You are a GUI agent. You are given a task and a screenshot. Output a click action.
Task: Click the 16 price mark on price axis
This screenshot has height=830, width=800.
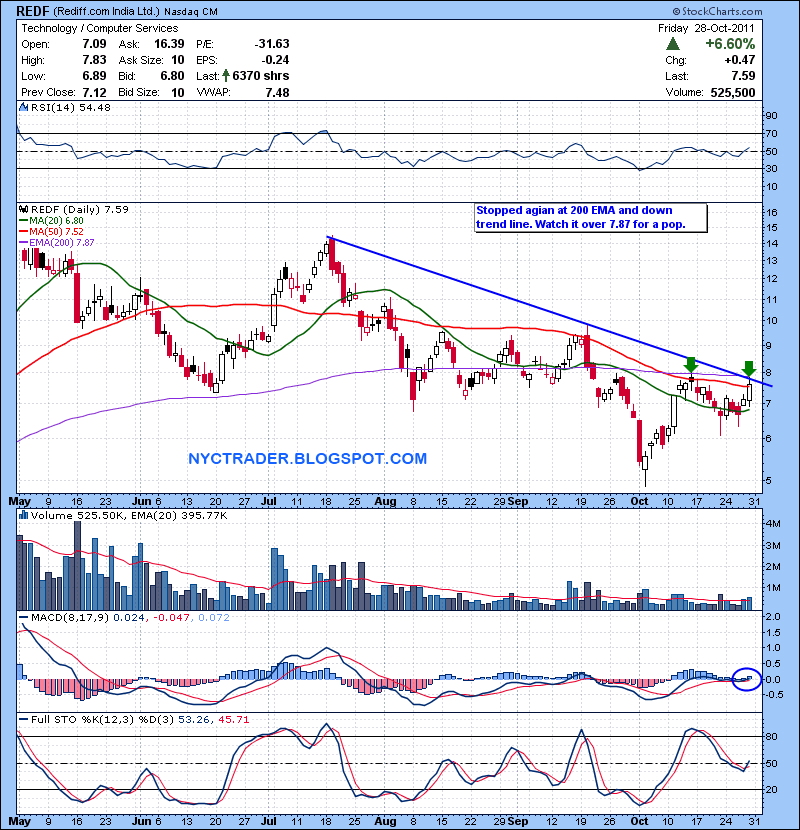[771, 213]
